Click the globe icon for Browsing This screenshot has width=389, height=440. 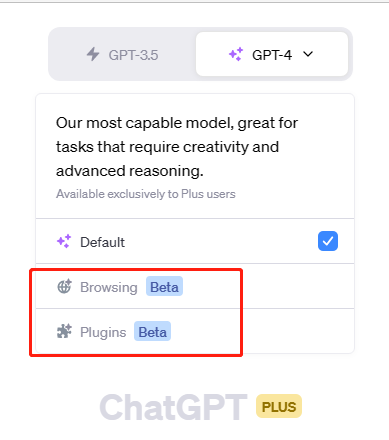(64, 286)
